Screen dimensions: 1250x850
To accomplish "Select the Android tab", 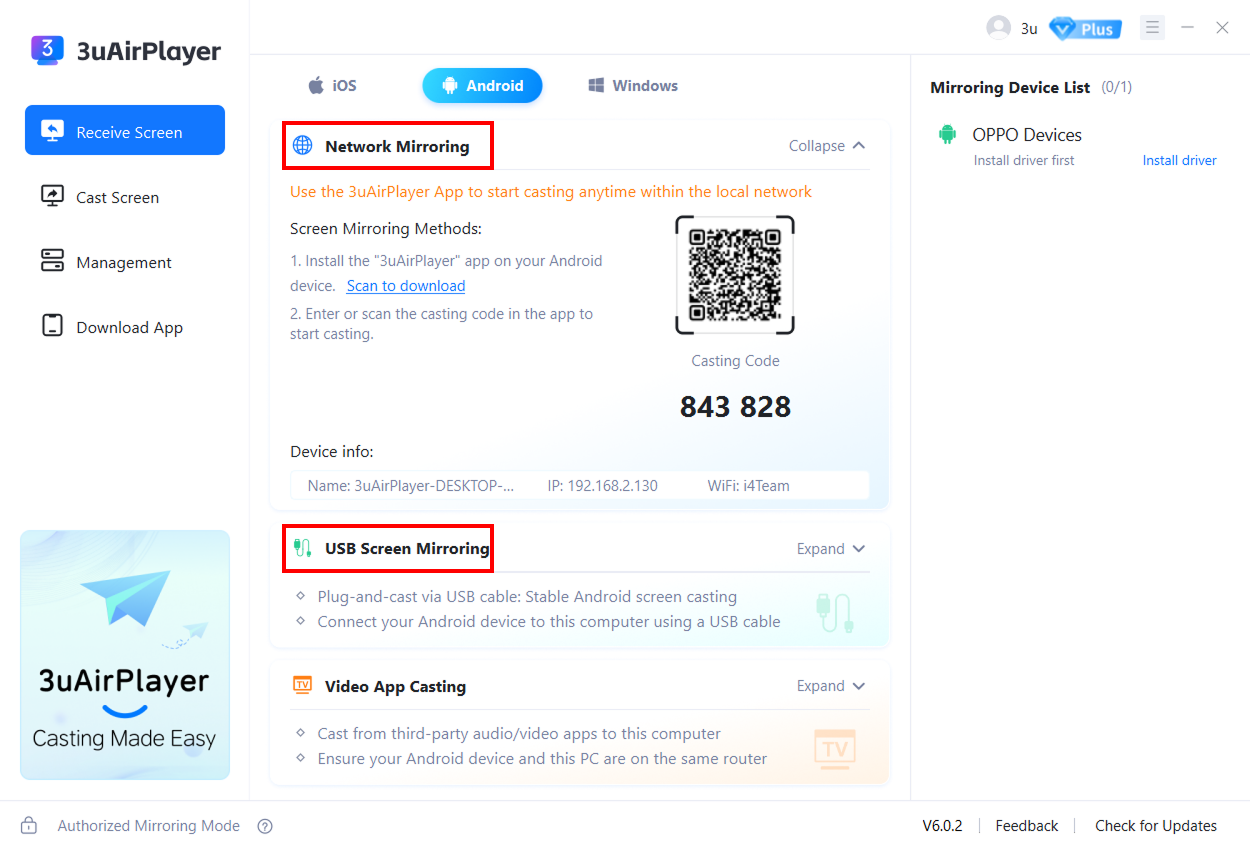I will coord(482,86).
